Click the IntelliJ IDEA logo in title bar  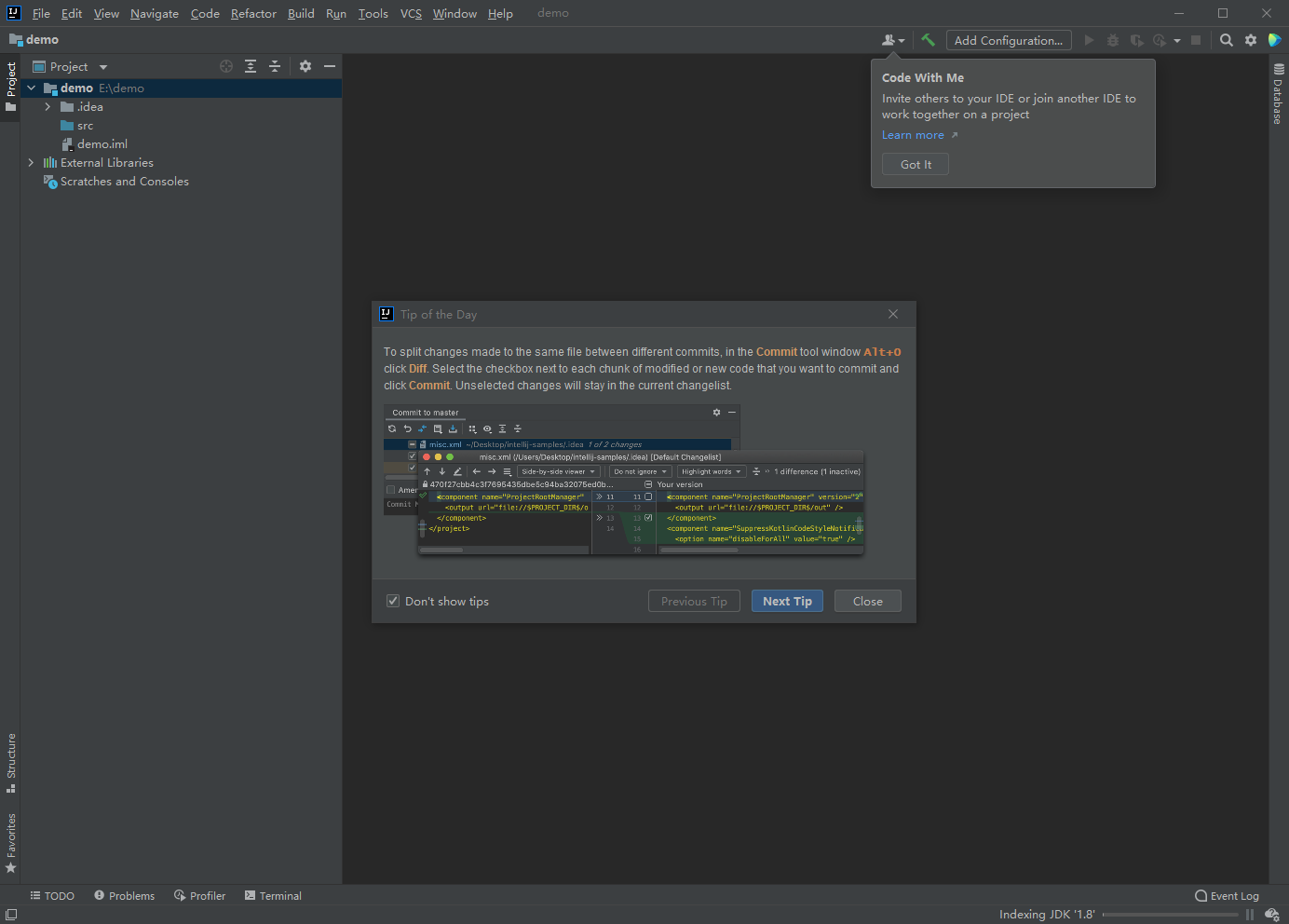coord(13,13)
